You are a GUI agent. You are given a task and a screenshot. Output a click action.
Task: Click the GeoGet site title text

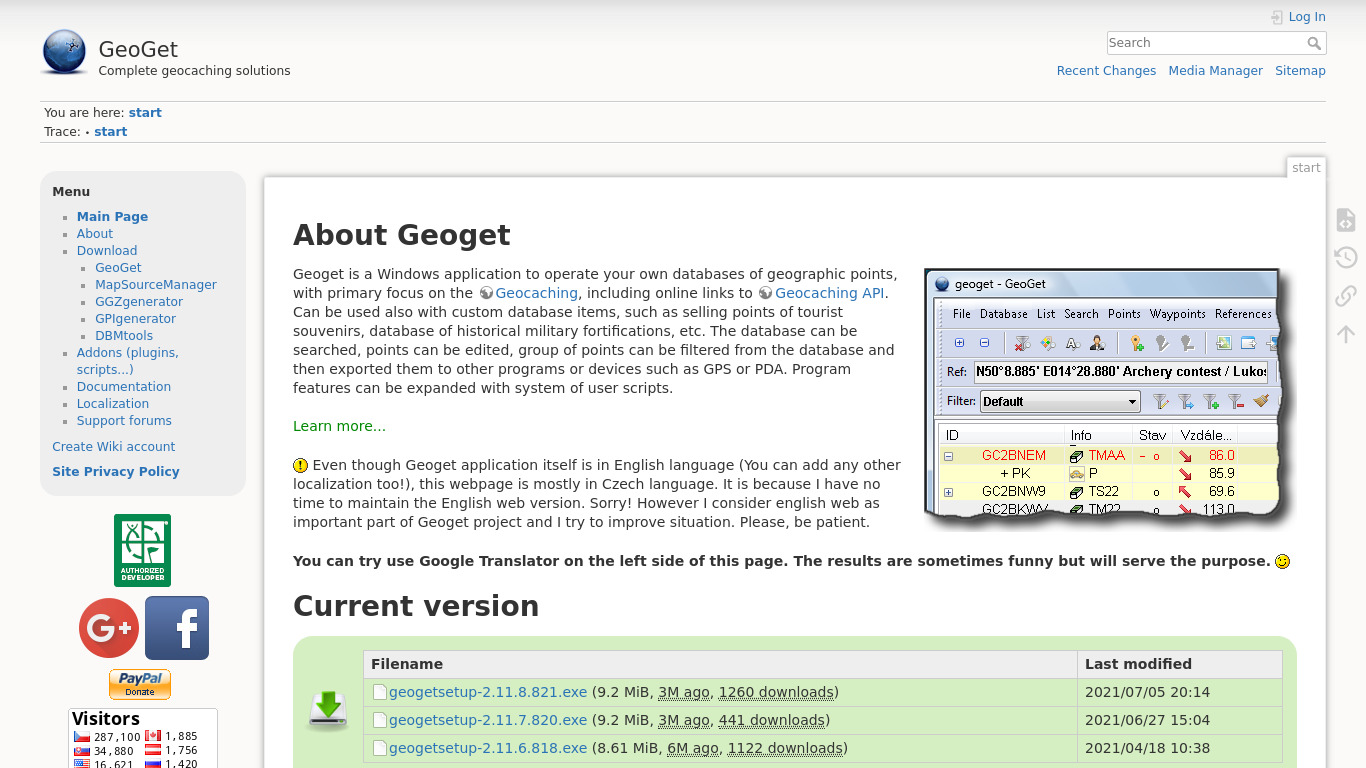point(138,49)
